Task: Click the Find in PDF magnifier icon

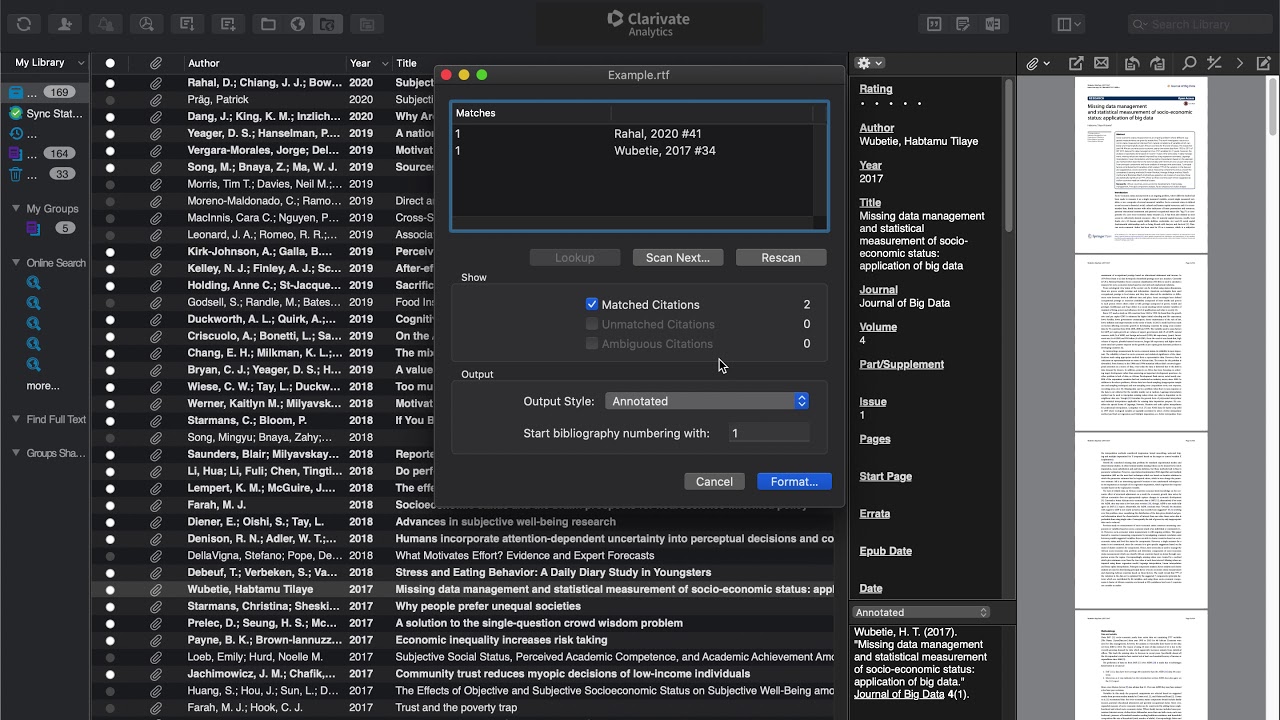Action: (1189, 63)
